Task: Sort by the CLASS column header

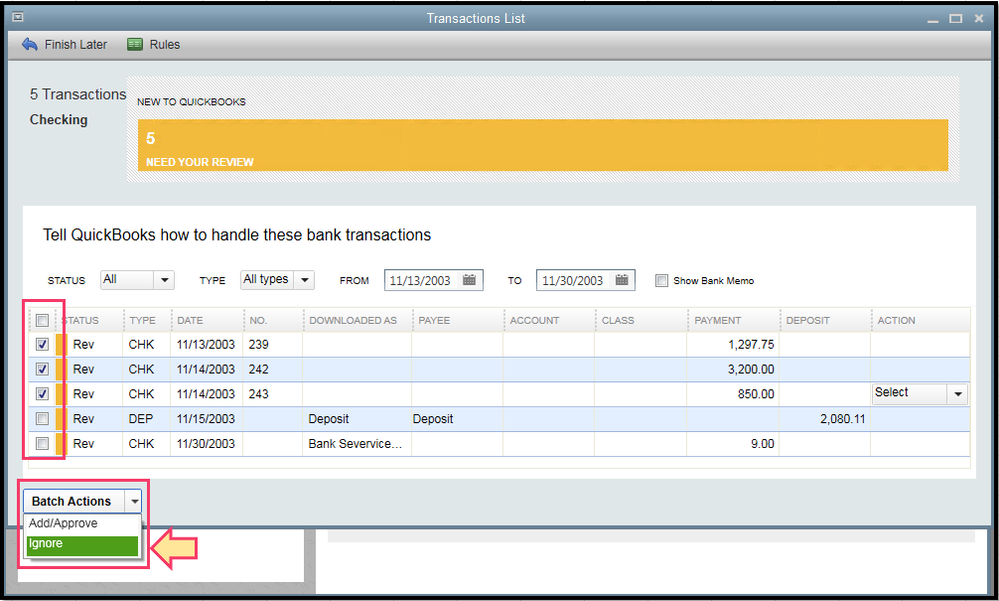Action: coord(618,321)
